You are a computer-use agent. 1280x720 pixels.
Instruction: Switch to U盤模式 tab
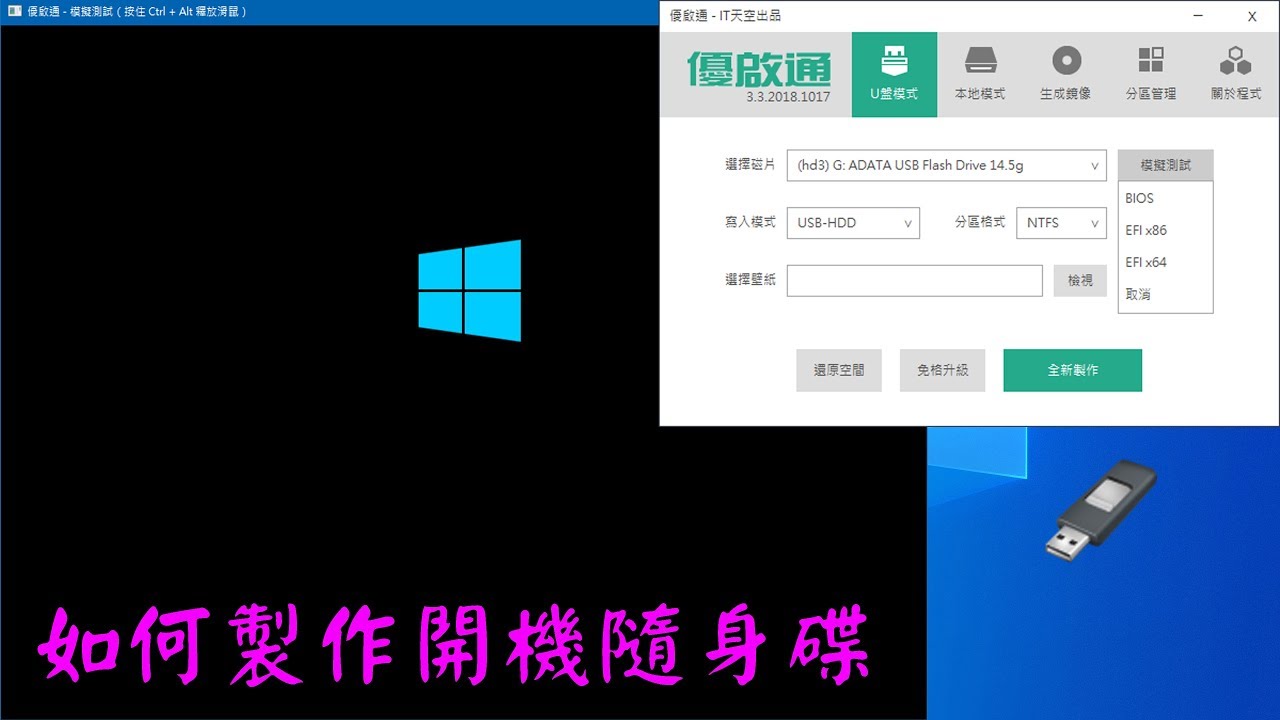(x=894, y=74)
